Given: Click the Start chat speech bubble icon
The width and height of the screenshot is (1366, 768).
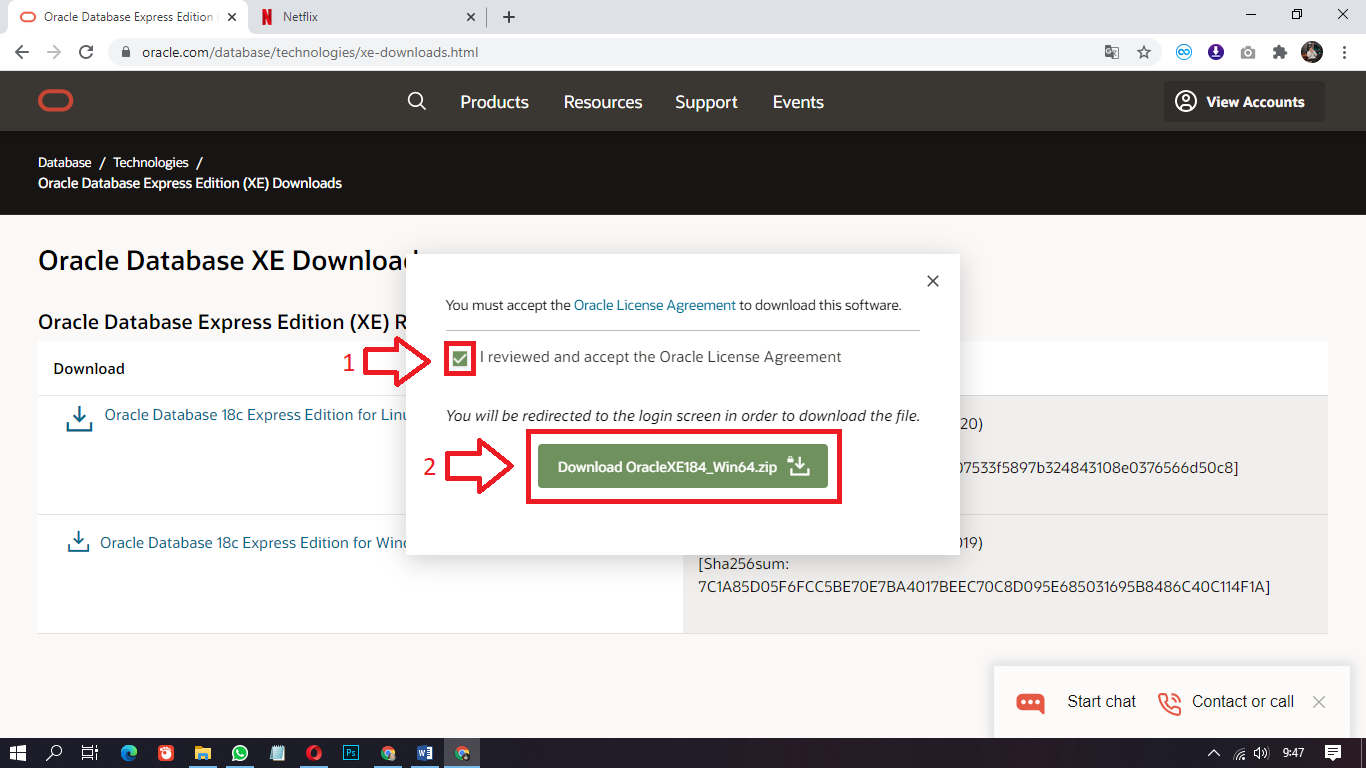Looking at the screenshot, I should (1034, 701).
